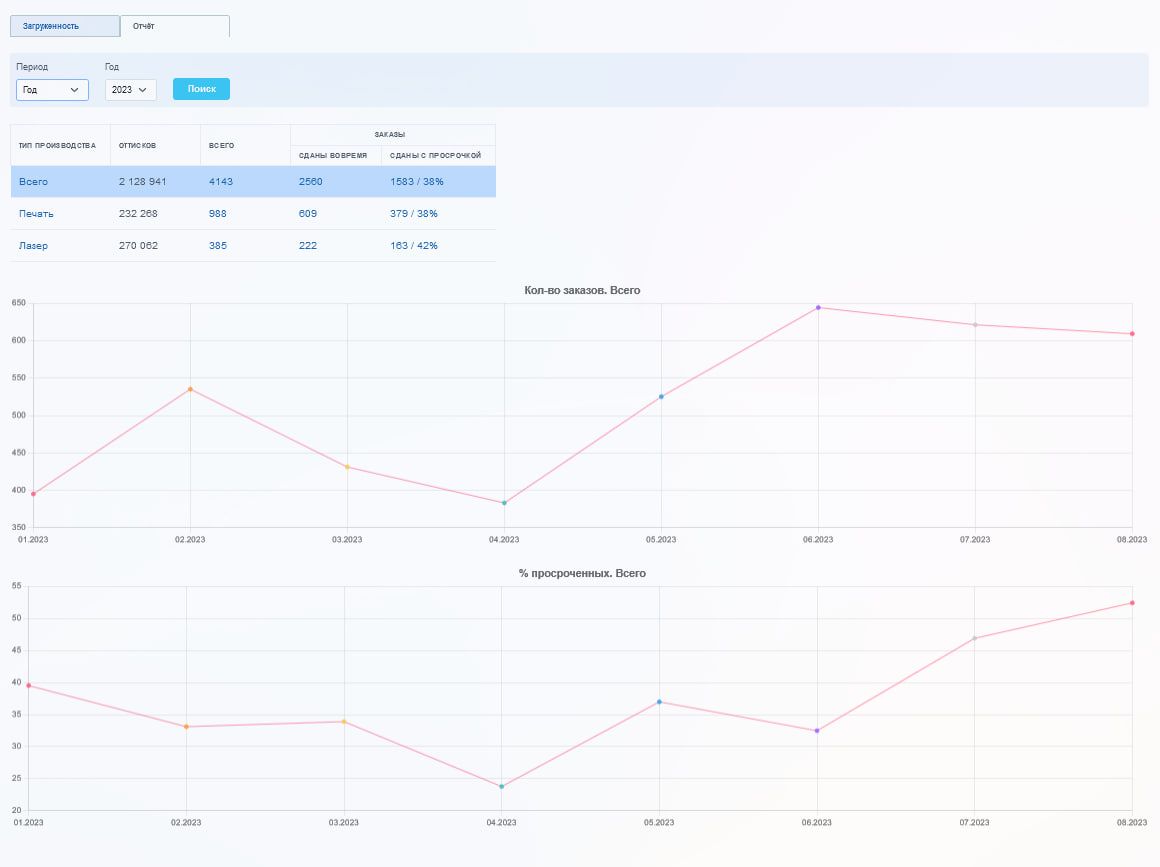
Task: Open the Год 2023 dropdown
Action: click(130, 90)
